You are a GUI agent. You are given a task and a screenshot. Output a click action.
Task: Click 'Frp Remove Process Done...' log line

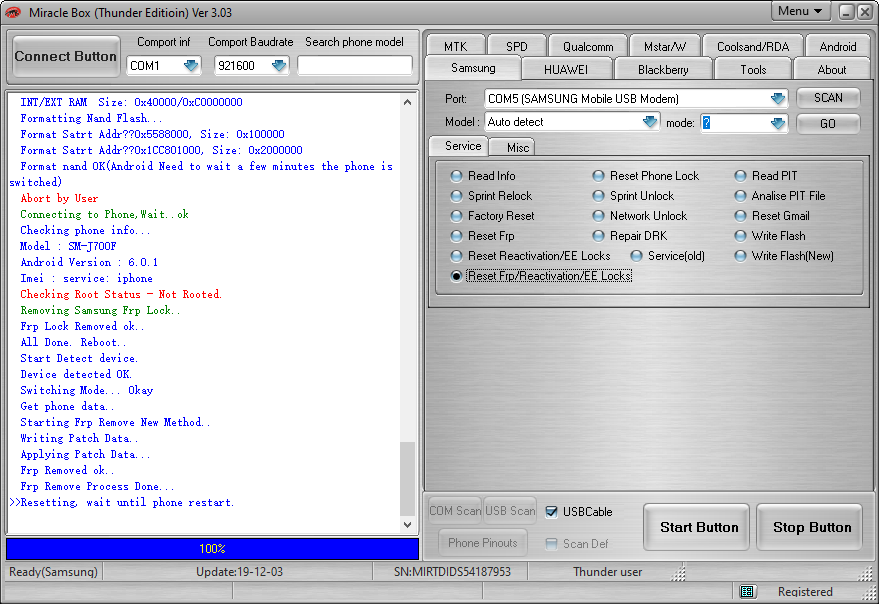[x=97, y=487]
